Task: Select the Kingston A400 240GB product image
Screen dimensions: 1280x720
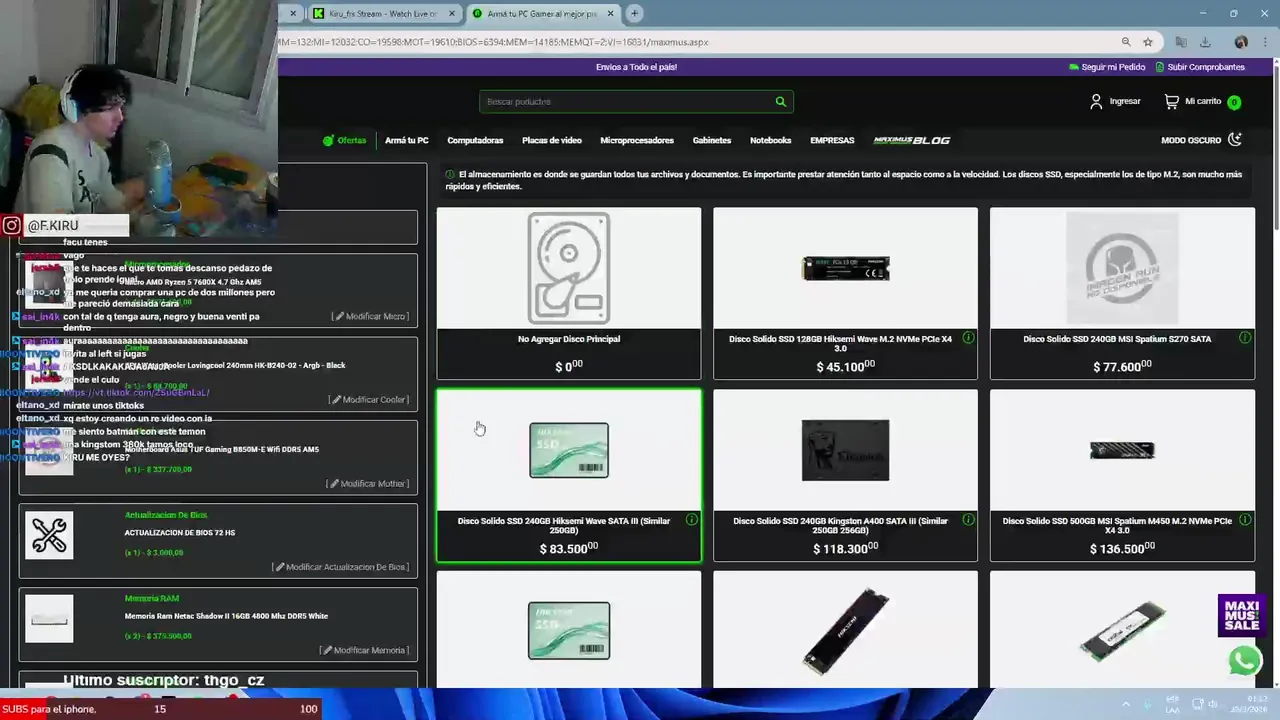Action: 845,450
